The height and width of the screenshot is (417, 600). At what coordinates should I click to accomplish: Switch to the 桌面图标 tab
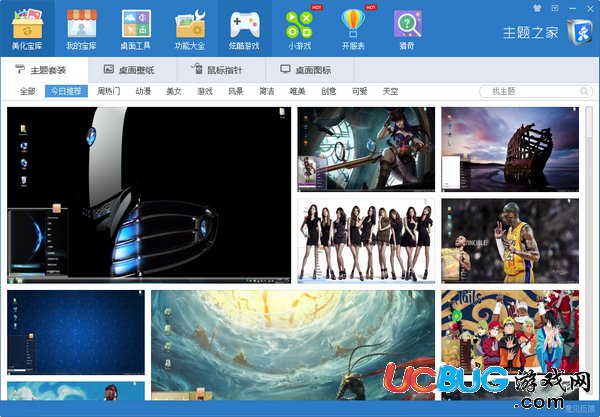click(310, 70)
